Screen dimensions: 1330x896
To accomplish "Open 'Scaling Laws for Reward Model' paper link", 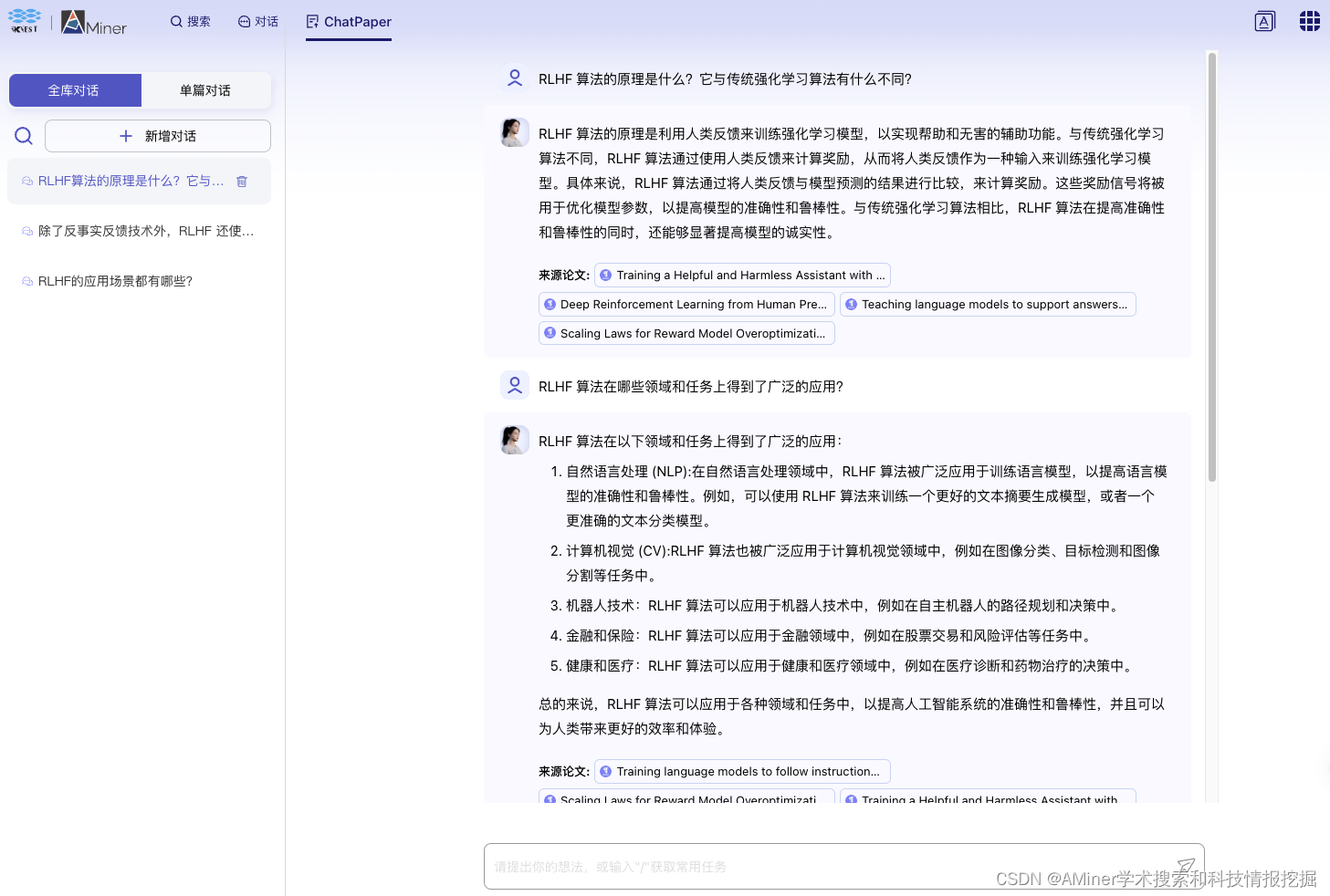I will click(x=686, y=333).
